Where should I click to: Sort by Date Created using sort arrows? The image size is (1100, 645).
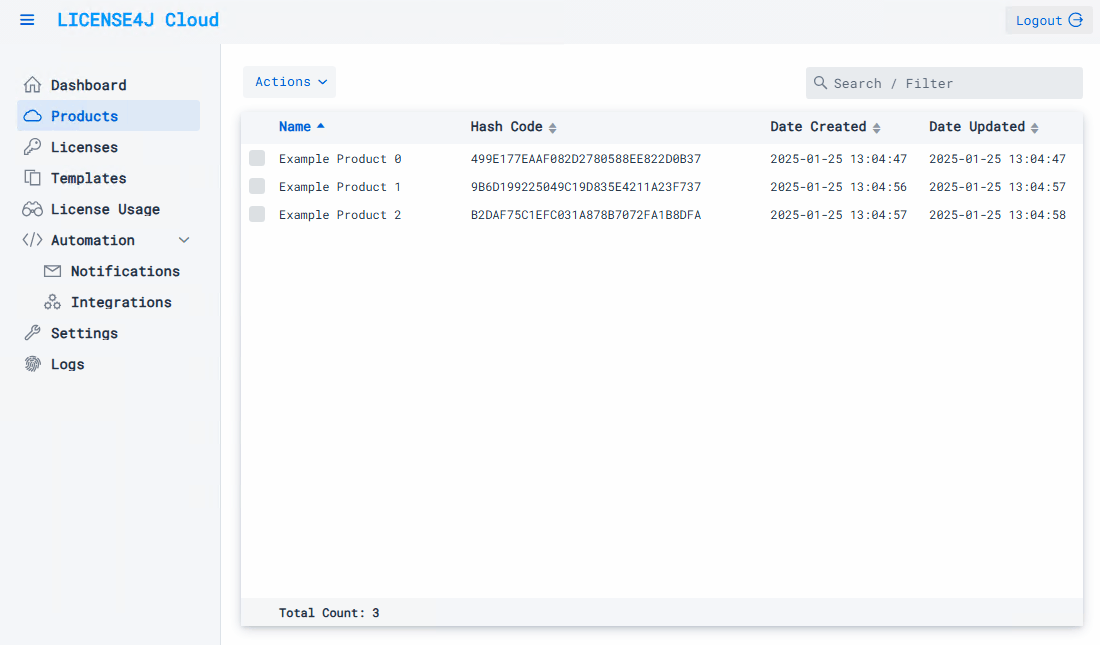pos(876,128)
